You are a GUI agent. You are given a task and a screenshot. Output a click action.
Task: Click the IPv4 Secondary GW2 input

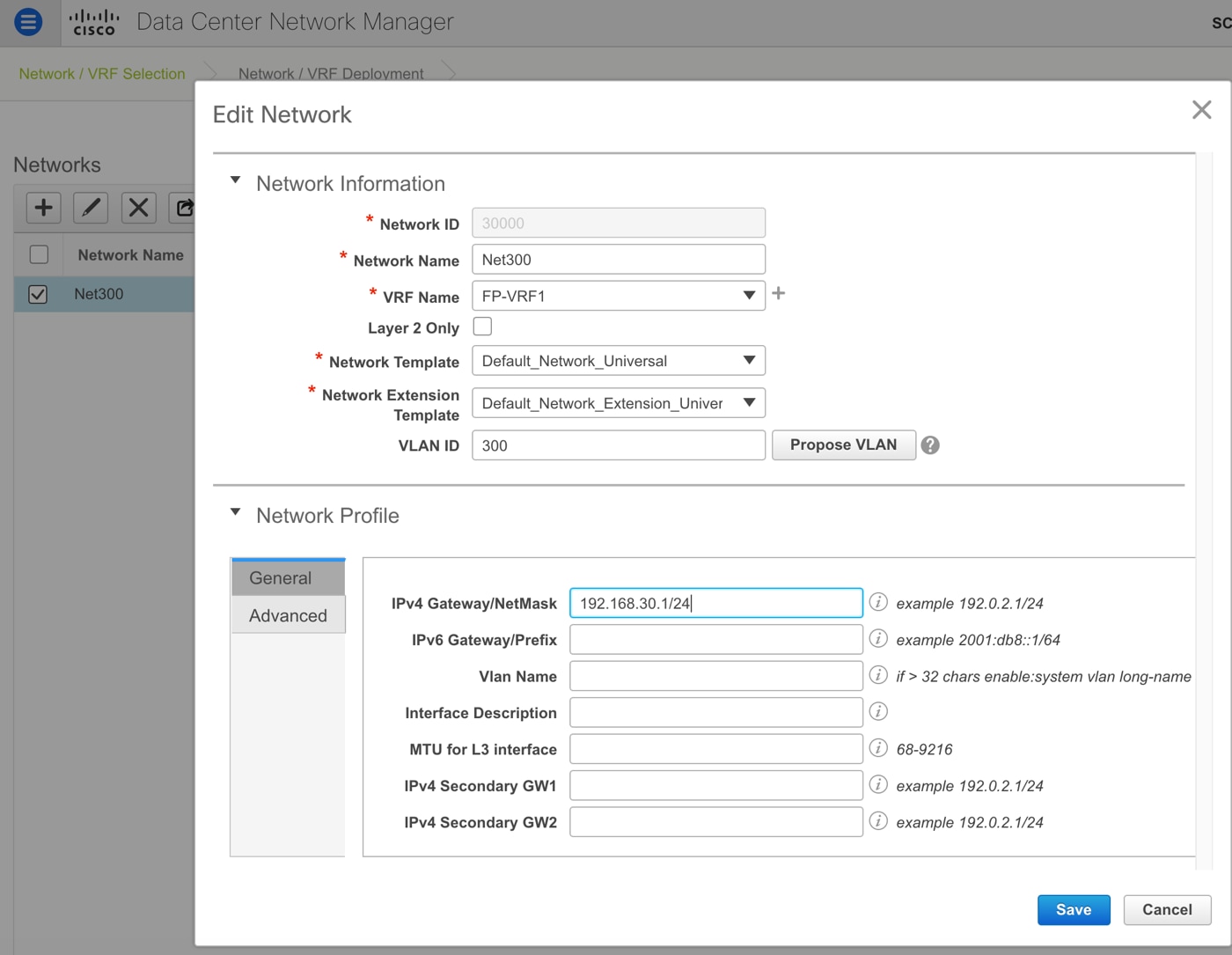pos(716,822)
